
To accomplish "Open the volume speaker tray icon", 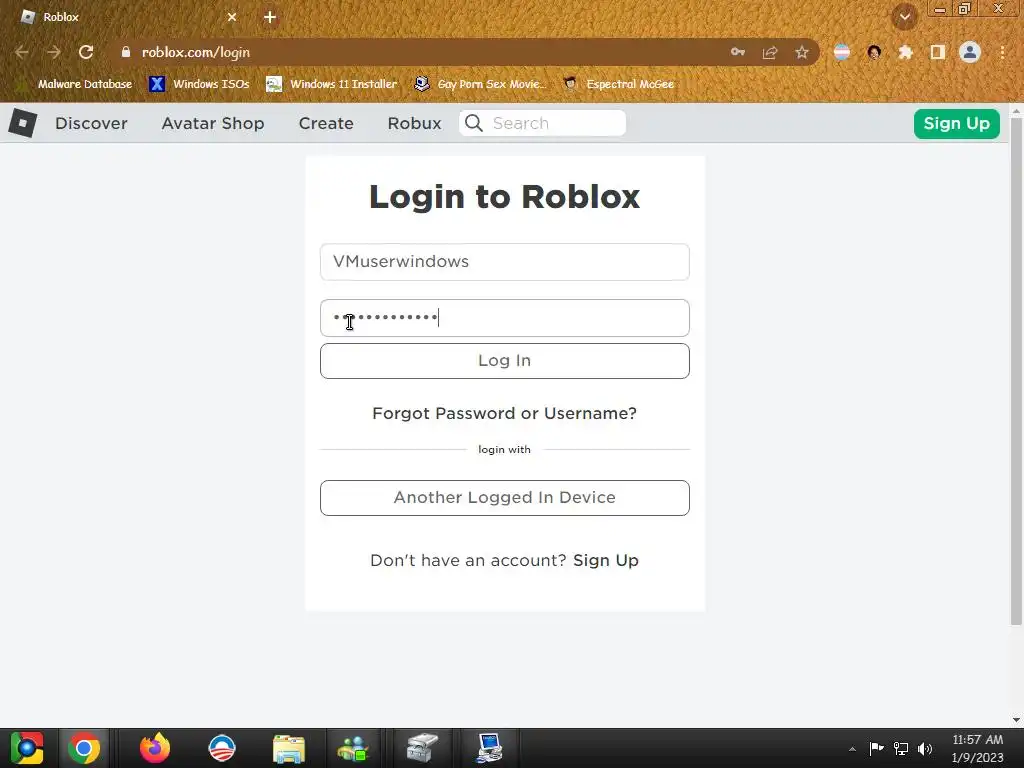I will click(925, 748).
